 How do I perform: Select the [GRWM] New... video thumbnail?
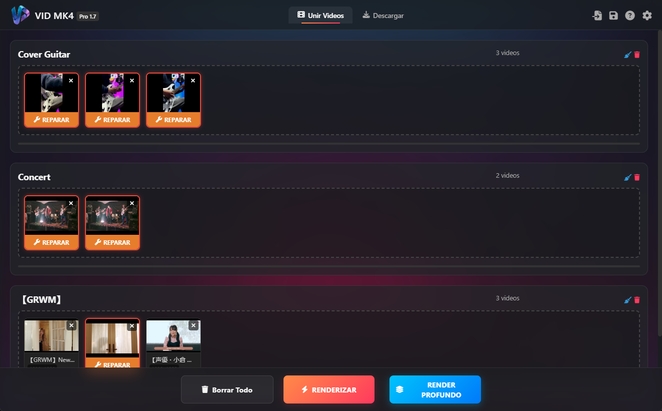[52, 336]
